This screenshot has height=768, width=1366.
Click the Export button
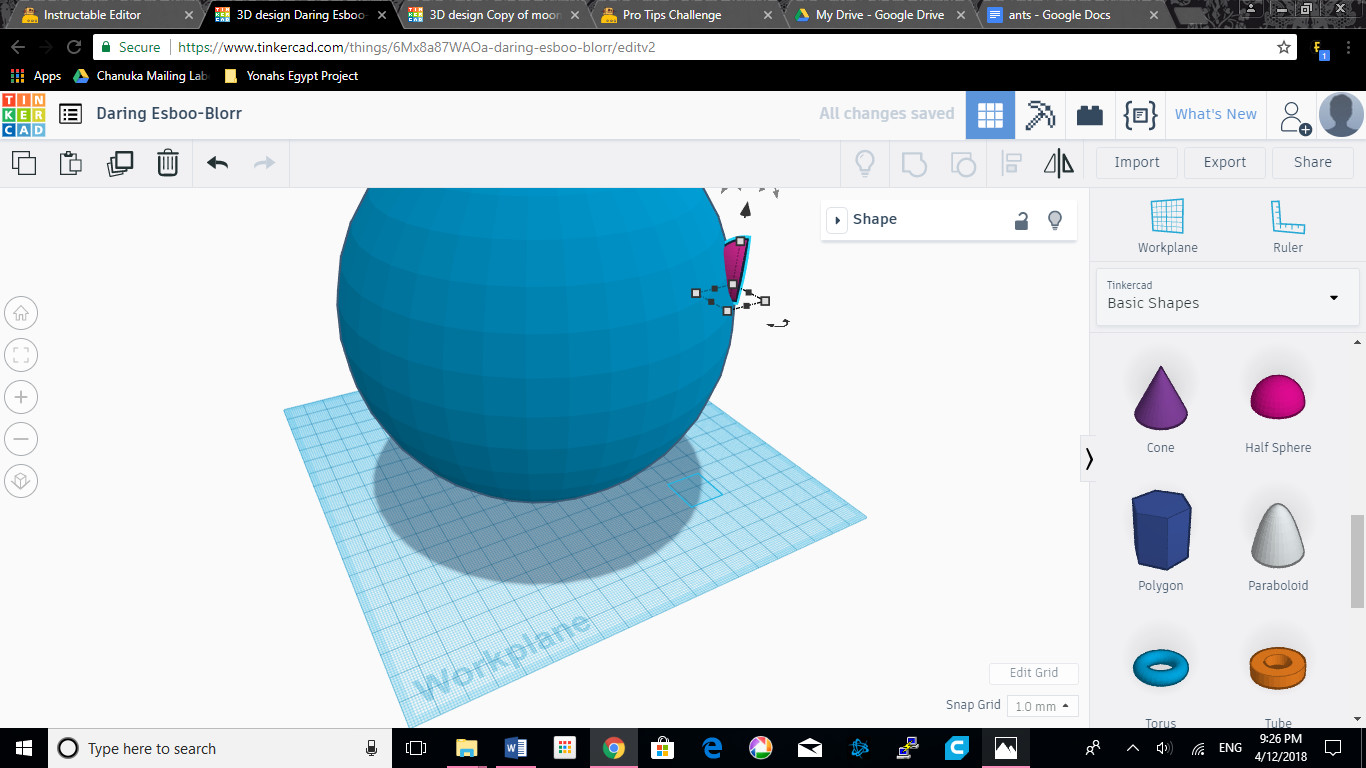(1225, 162)
